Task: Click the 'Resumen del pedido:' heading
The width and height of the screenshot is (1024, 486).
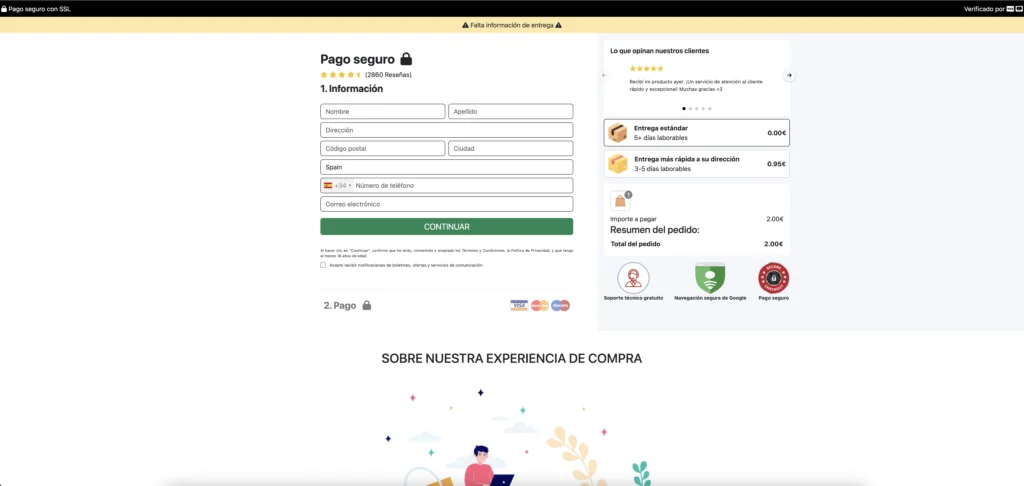Action: click(x=655, y=230)
